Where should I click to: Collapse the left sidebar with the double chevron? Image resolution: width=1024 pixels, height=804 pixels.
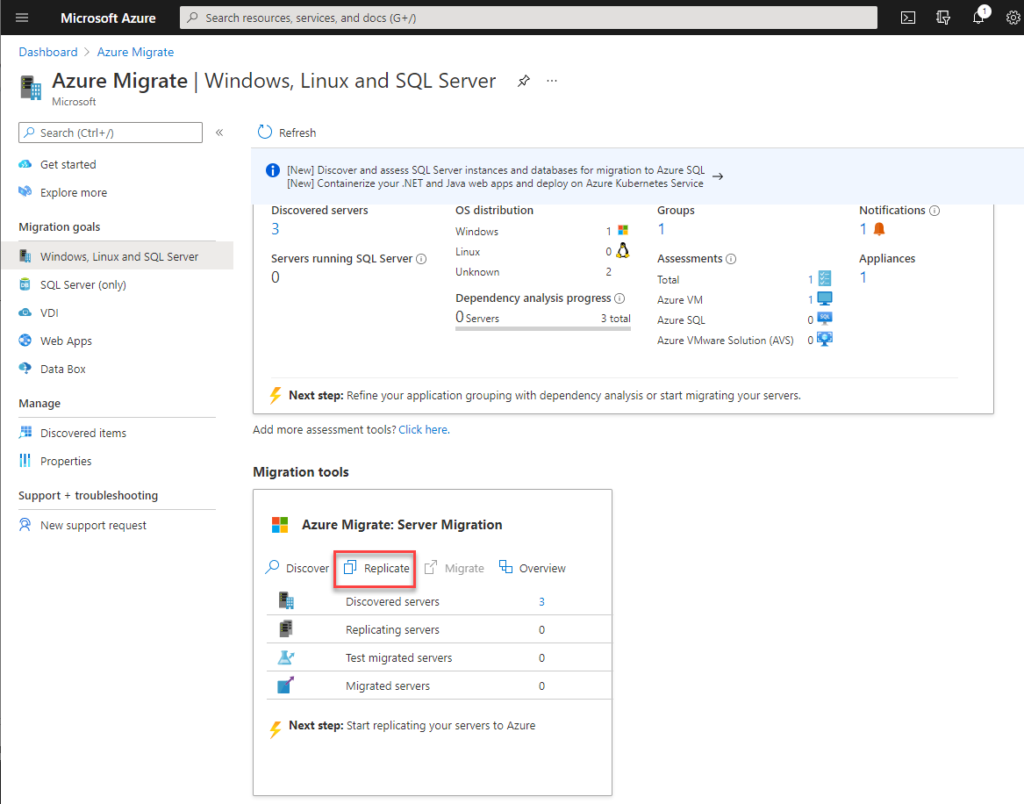[x=219, y=132]
